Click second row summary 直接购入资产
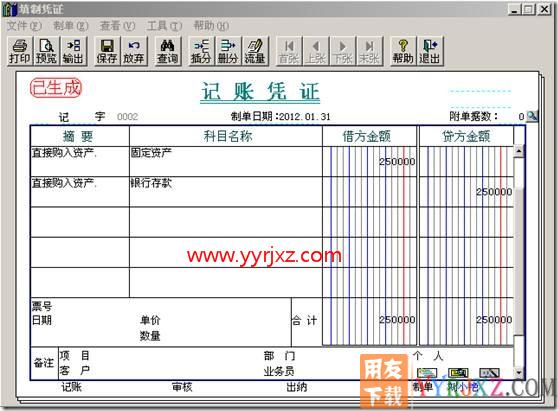The width and height of the screenshot is (558, 411). (80, 191)
